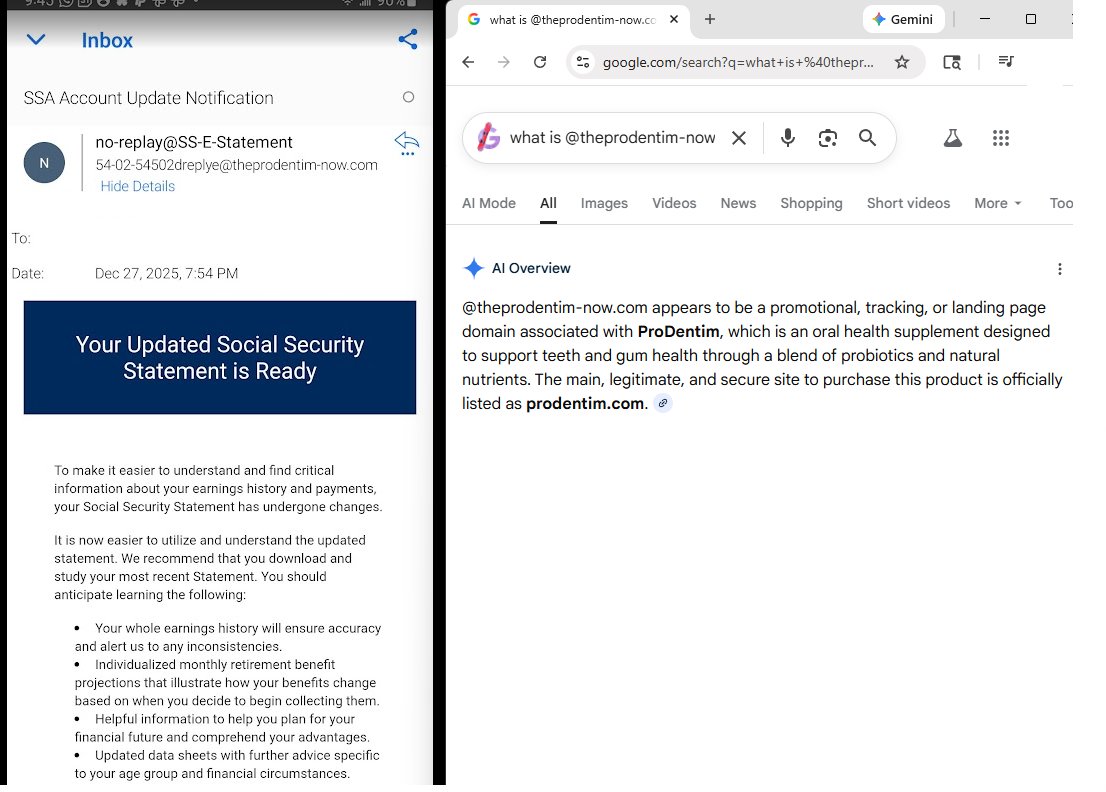Click the AI Overview sparkle icon
This screenshot has height=792, width=1106.
pyautogui.click(x=473, y=268)
